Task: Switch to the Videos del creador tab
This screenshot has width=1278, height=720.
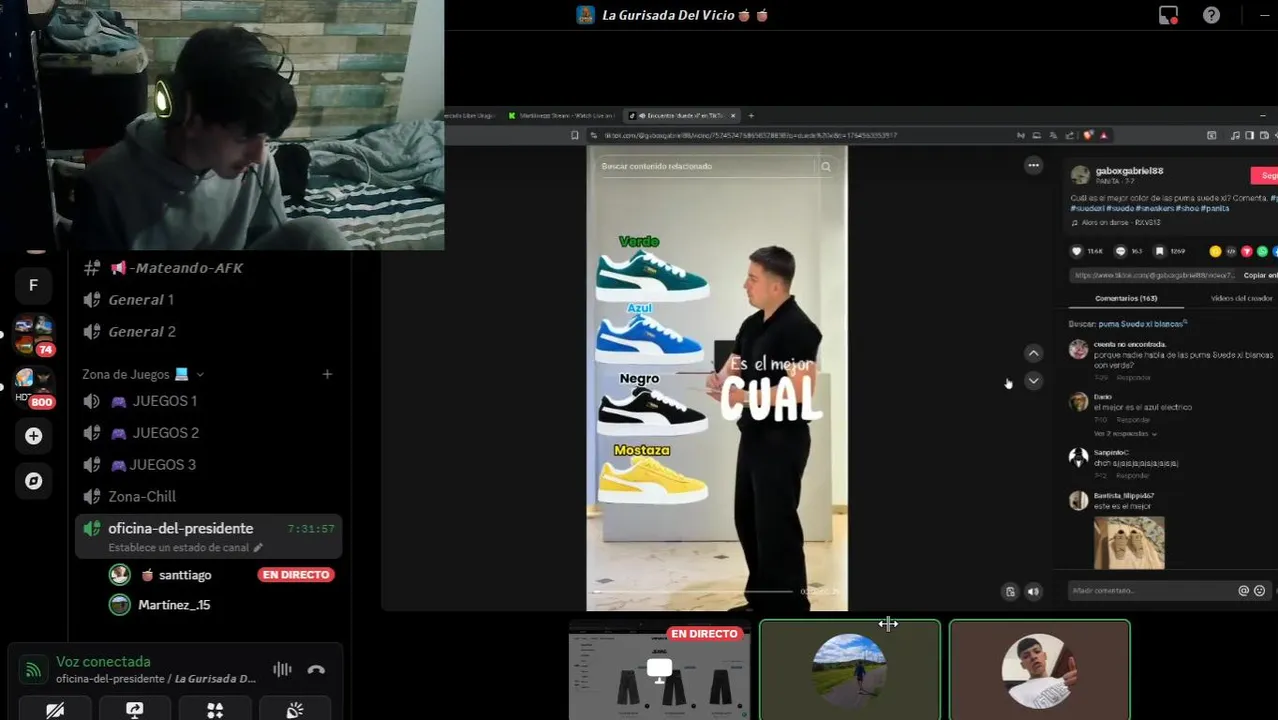Action: point(1241,298)
